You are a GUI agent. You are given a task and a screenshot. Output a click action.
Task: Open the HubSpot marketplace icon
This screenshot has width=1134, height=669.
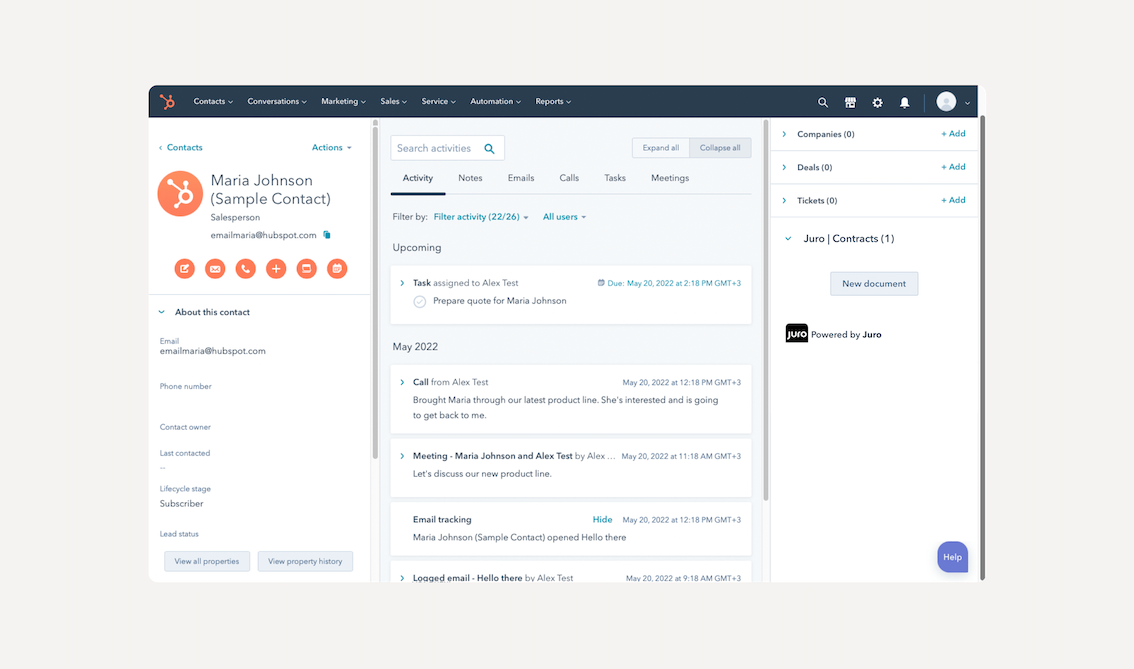(850, 101)
